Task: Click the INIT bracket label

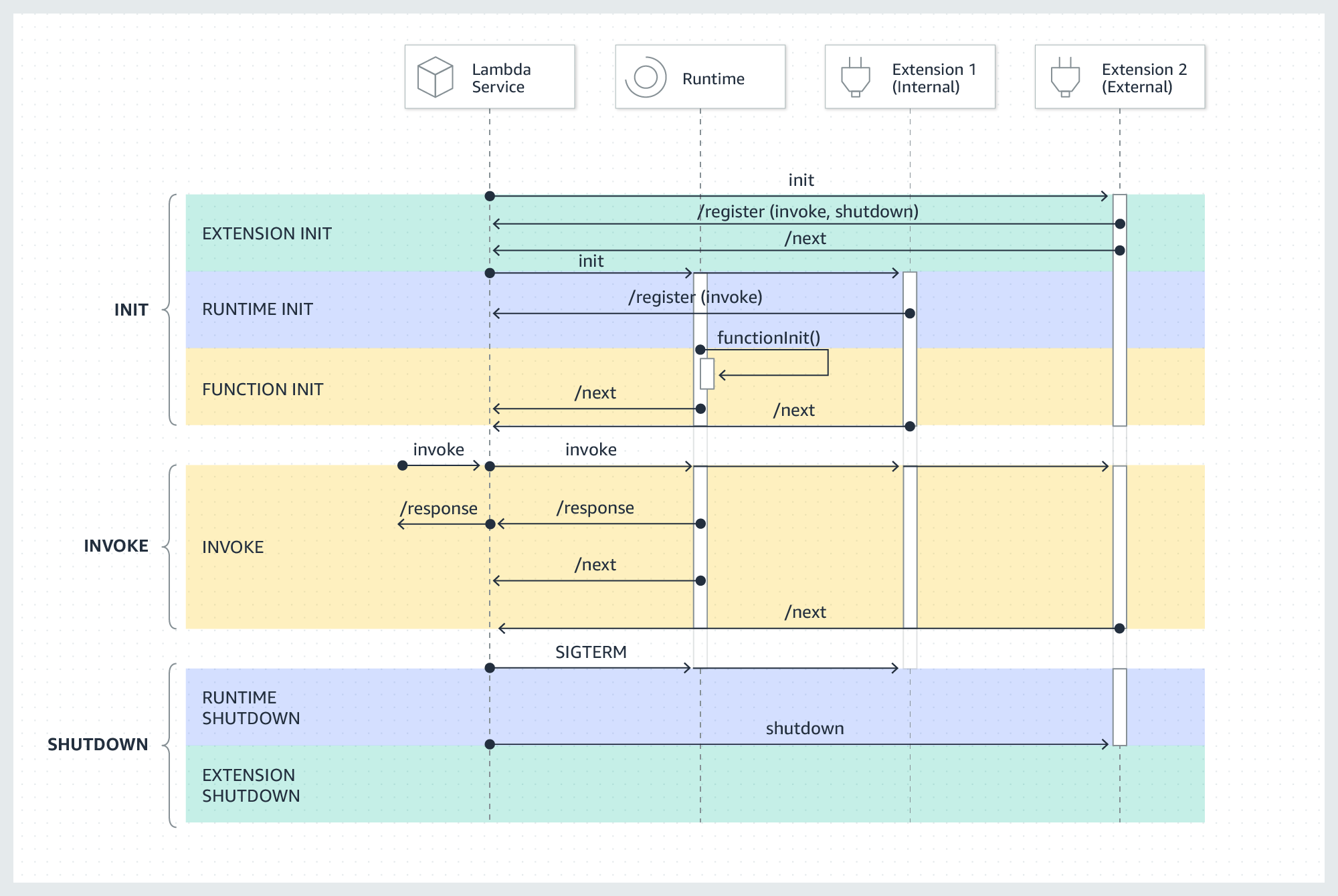Action: 132,309
